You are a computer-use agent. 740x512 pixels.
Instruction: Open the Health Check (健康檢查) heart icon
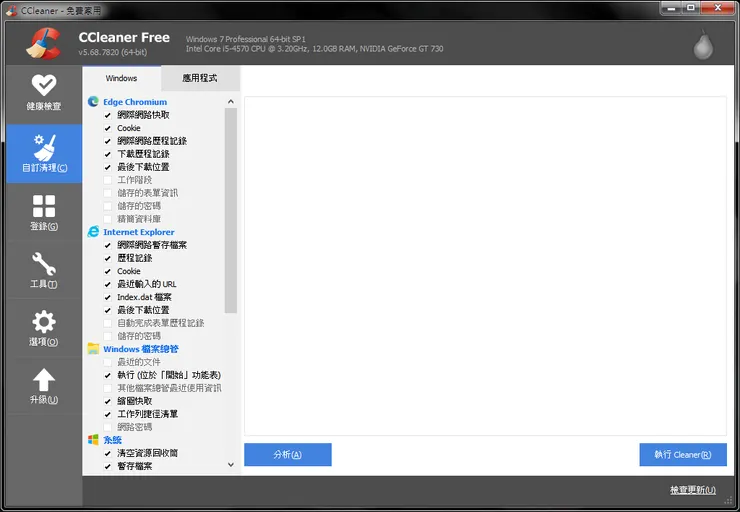44,85
